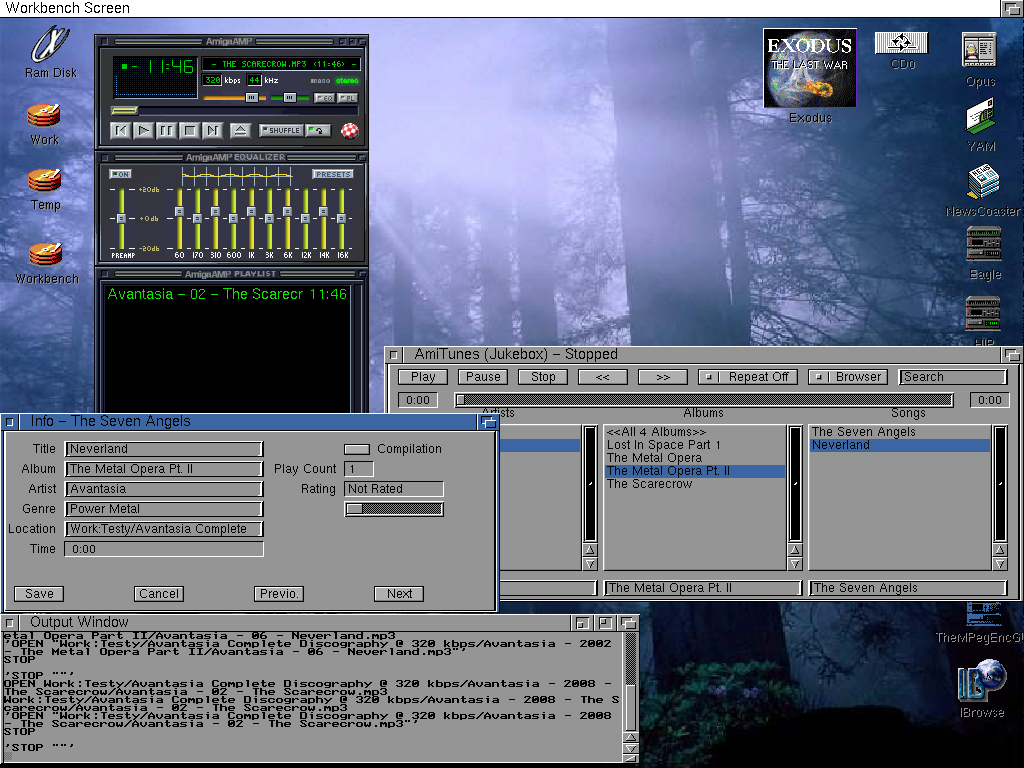Click the red-white Boing ball in AmigaAMP
The height and width of the screenshot is (768, 1024).
(350, 131)
